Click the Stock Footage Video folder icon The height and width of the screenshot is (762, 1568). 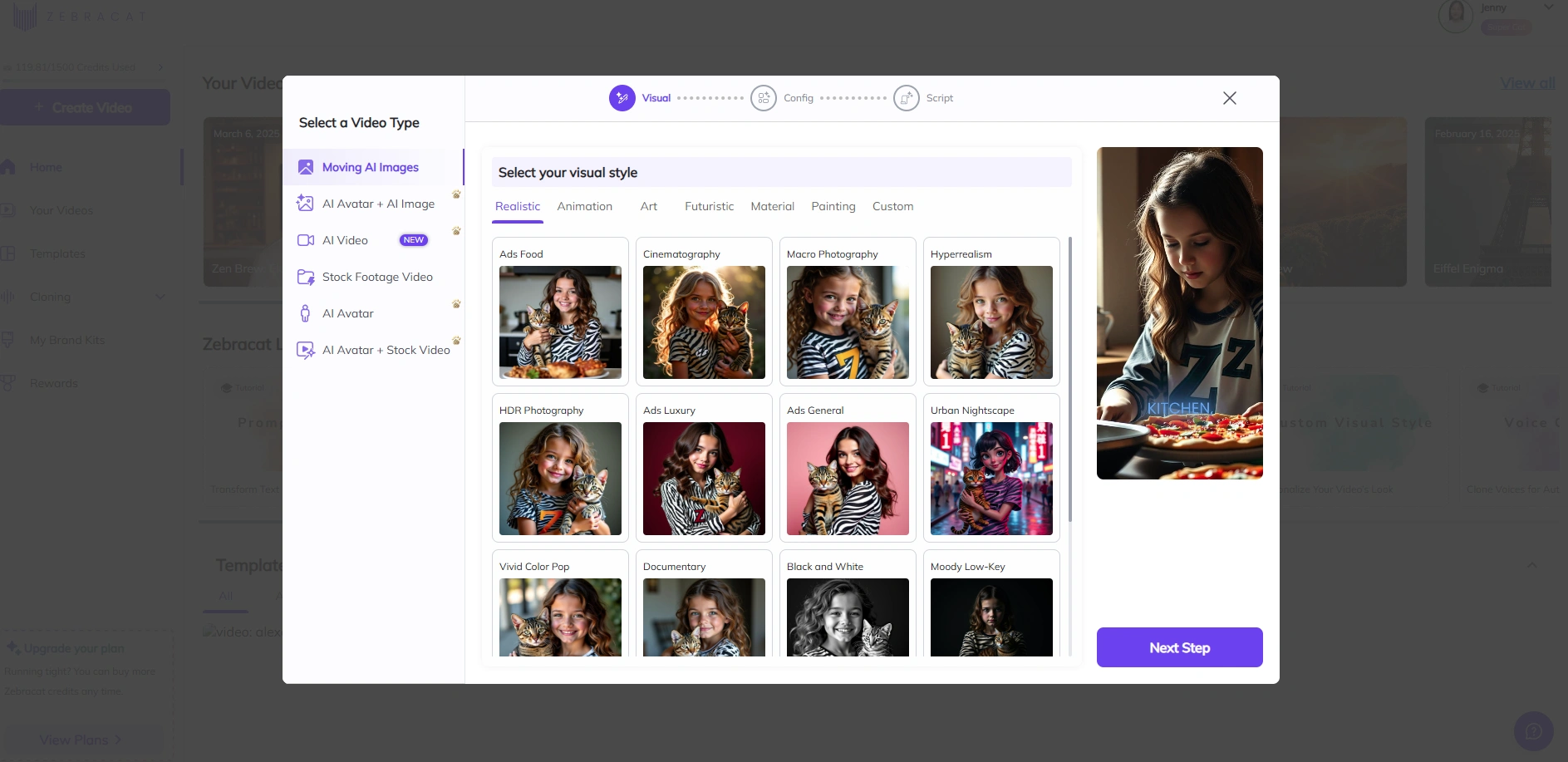[306, 277]
